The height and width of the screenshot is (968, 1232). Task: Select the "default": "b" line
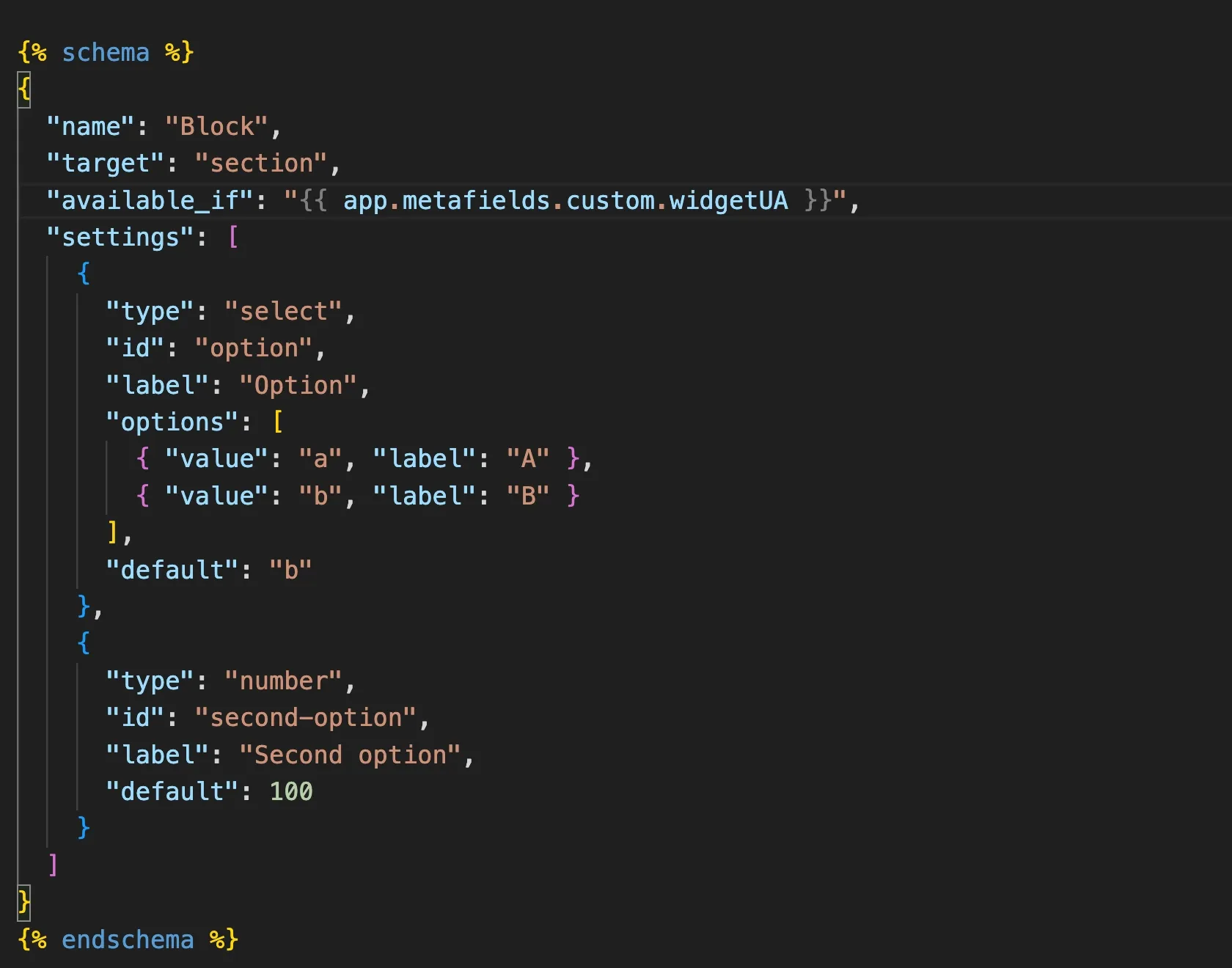pos(210,569)
